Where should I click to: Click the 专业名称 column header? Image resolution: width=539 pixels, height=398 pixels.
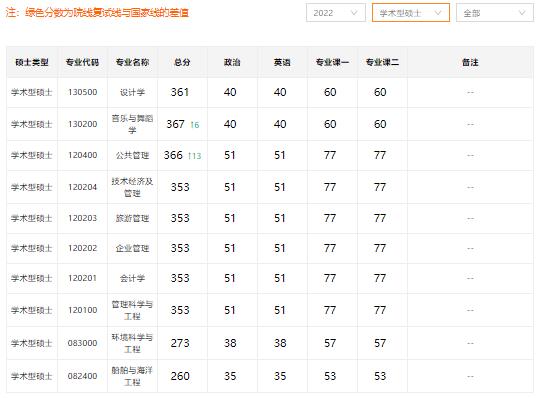pyautogui.click(x=132, y=62)
